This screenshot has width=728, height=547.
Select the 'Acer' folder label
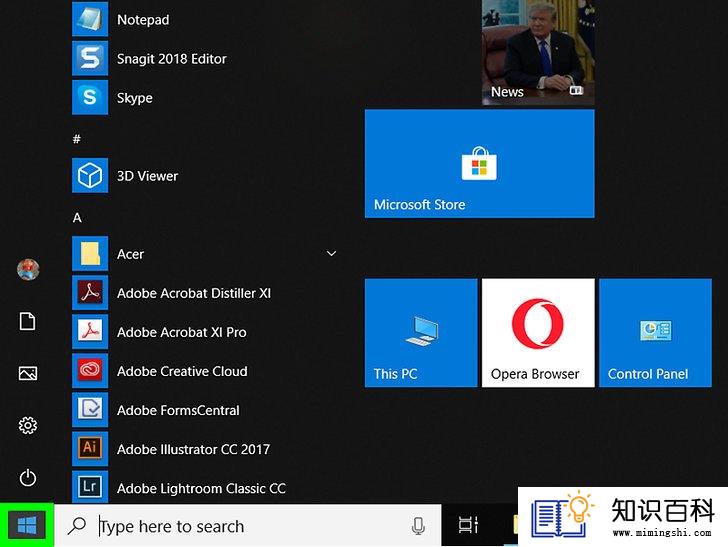(x=130, y=254)
